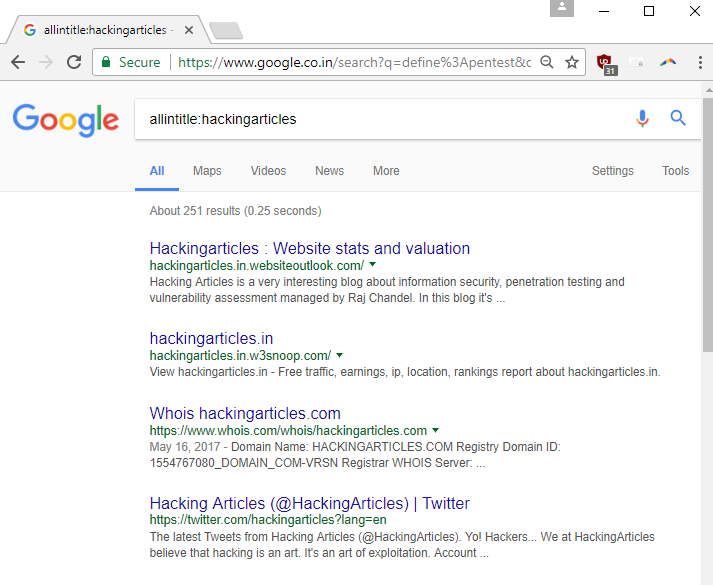
Task: Click the rainbow arc extension icon
Action: (668, 62)
